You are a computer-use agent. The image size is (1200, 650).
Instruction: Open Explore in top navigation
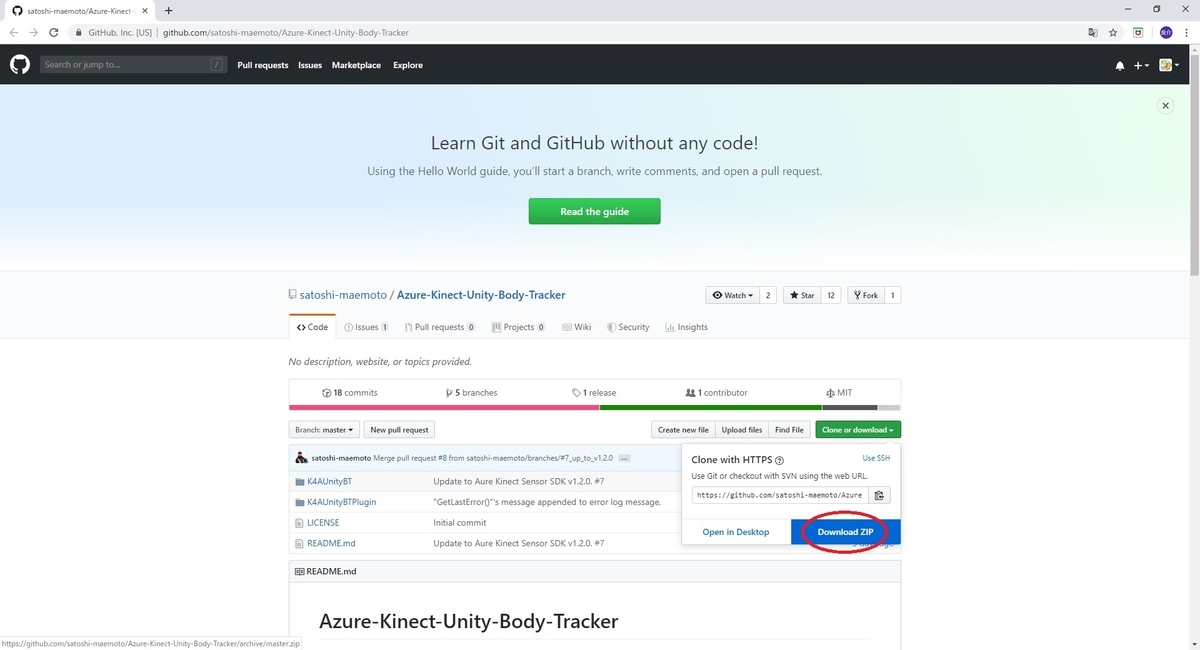pyautogui.click(x=408, y=65)
